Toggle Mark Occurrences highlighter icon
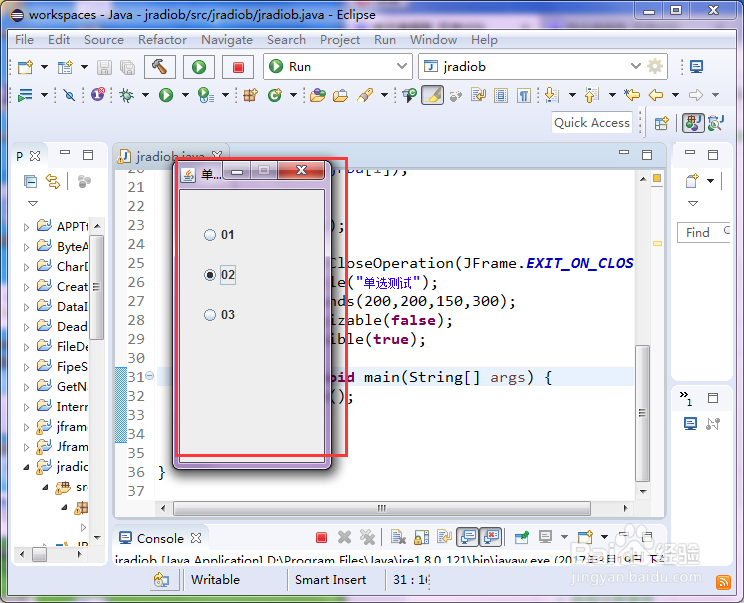This screenshot has width=744, height=603. pyautogui.click(x=432, y=95)
